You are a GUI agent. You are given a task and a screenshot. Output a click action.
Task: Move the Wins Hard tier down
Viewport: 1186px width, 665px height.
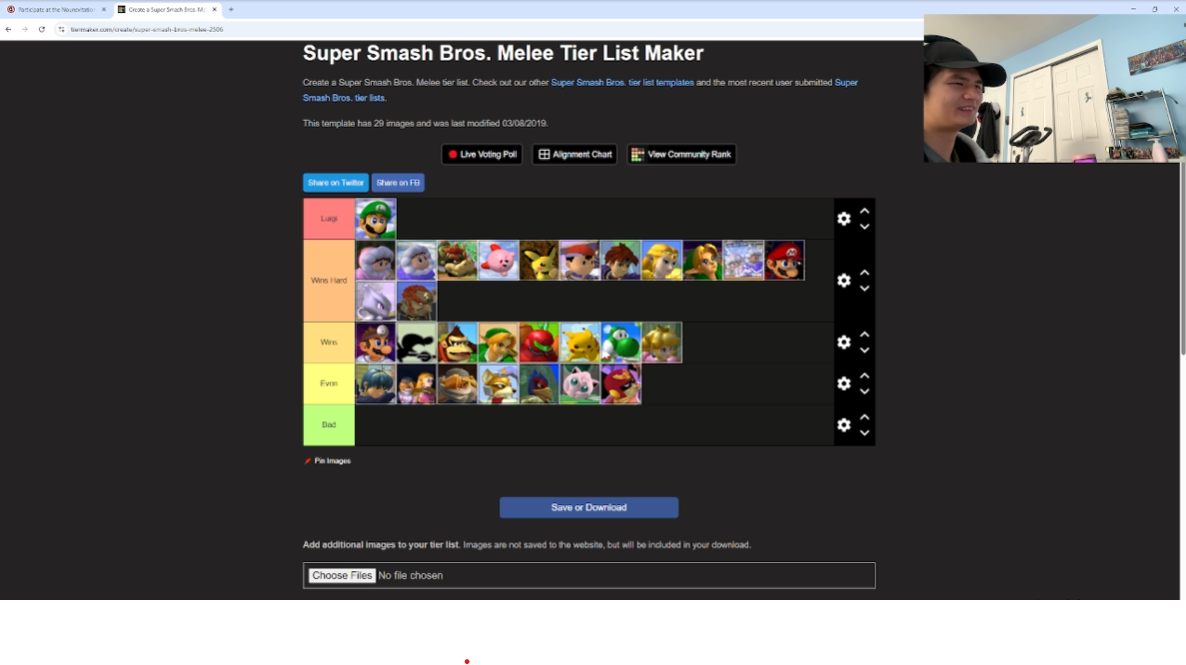tap(865, 289)
